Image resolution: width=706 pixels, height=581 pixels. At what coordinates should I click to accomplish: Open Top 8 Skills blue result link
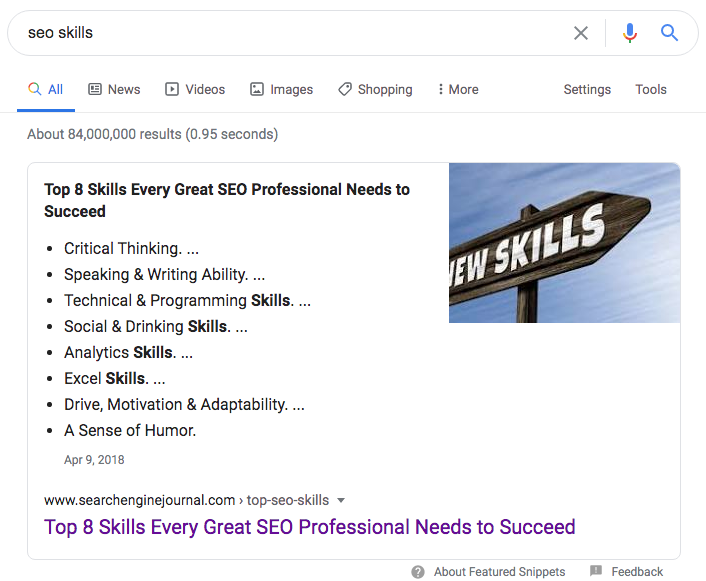(x=310, y=527)
